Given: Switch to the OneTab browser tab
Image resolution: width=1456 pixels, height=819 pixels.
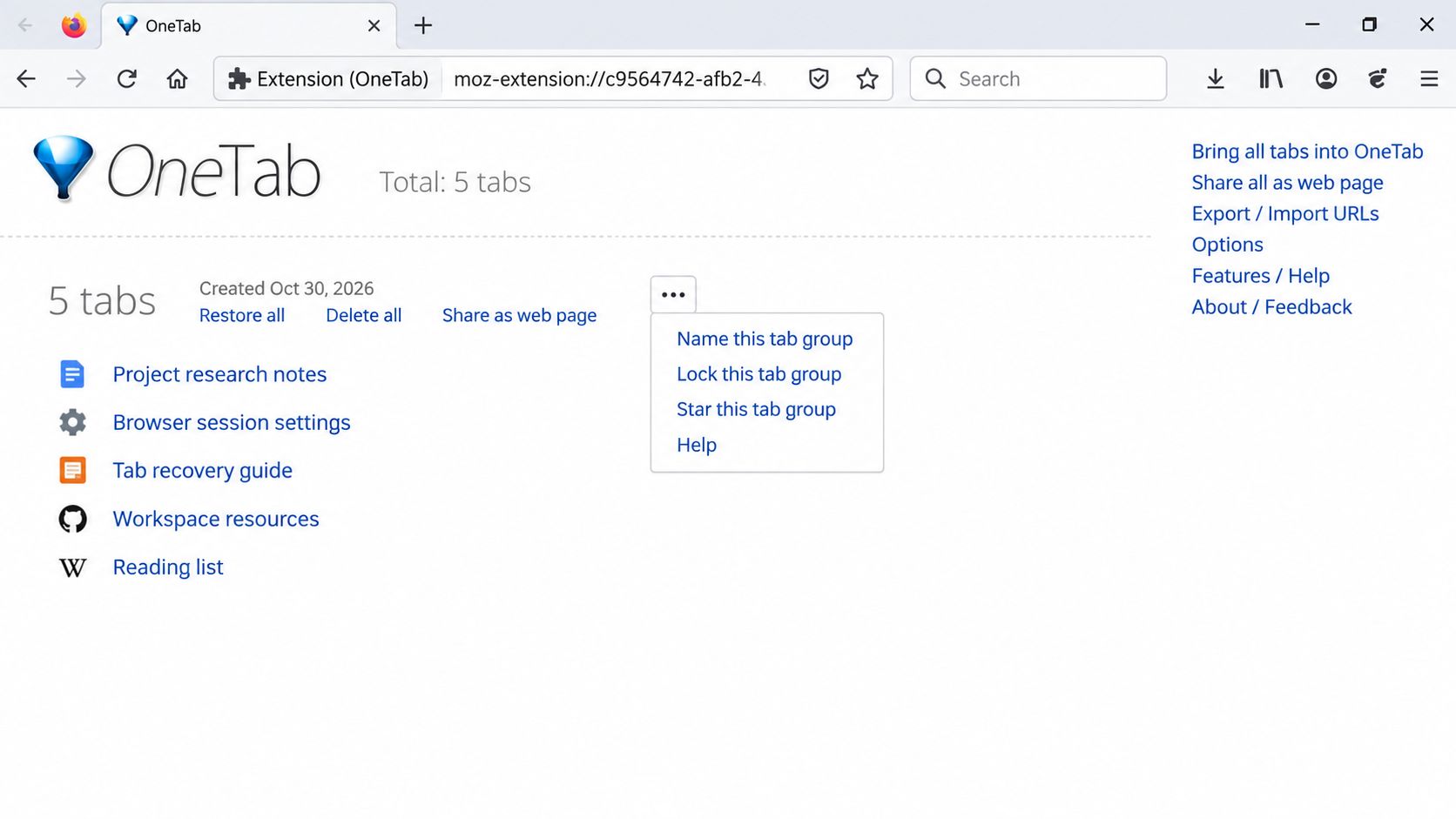Looking at the screenshot, I should 249,25.
